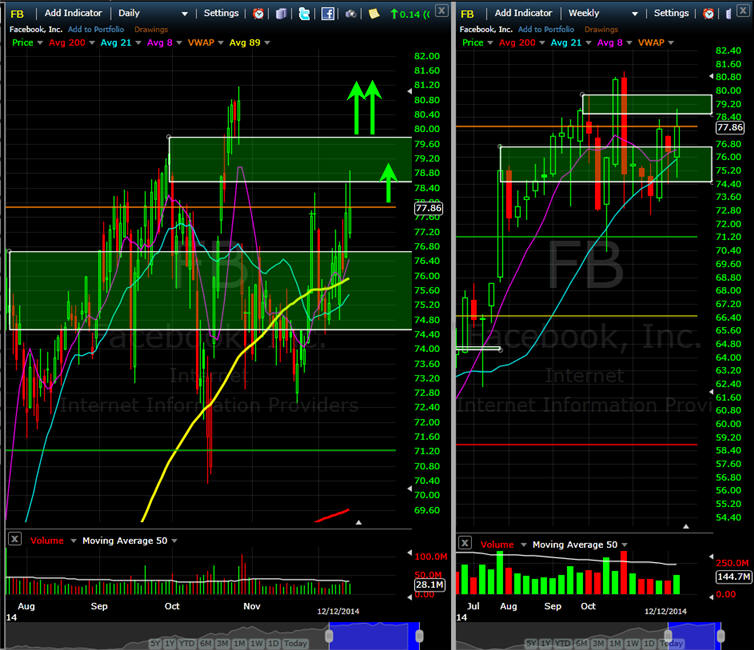Expand Avg 8 dropdown in Weekly chart

point(629,43)
